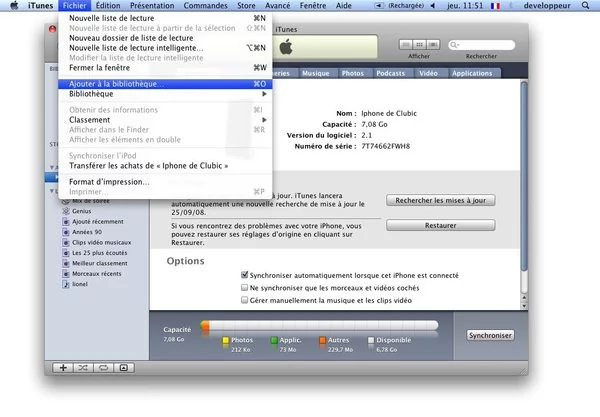Viewport: 600px width, 417px height.
Task: Open the lionel playlist
Action: point(80,284)
